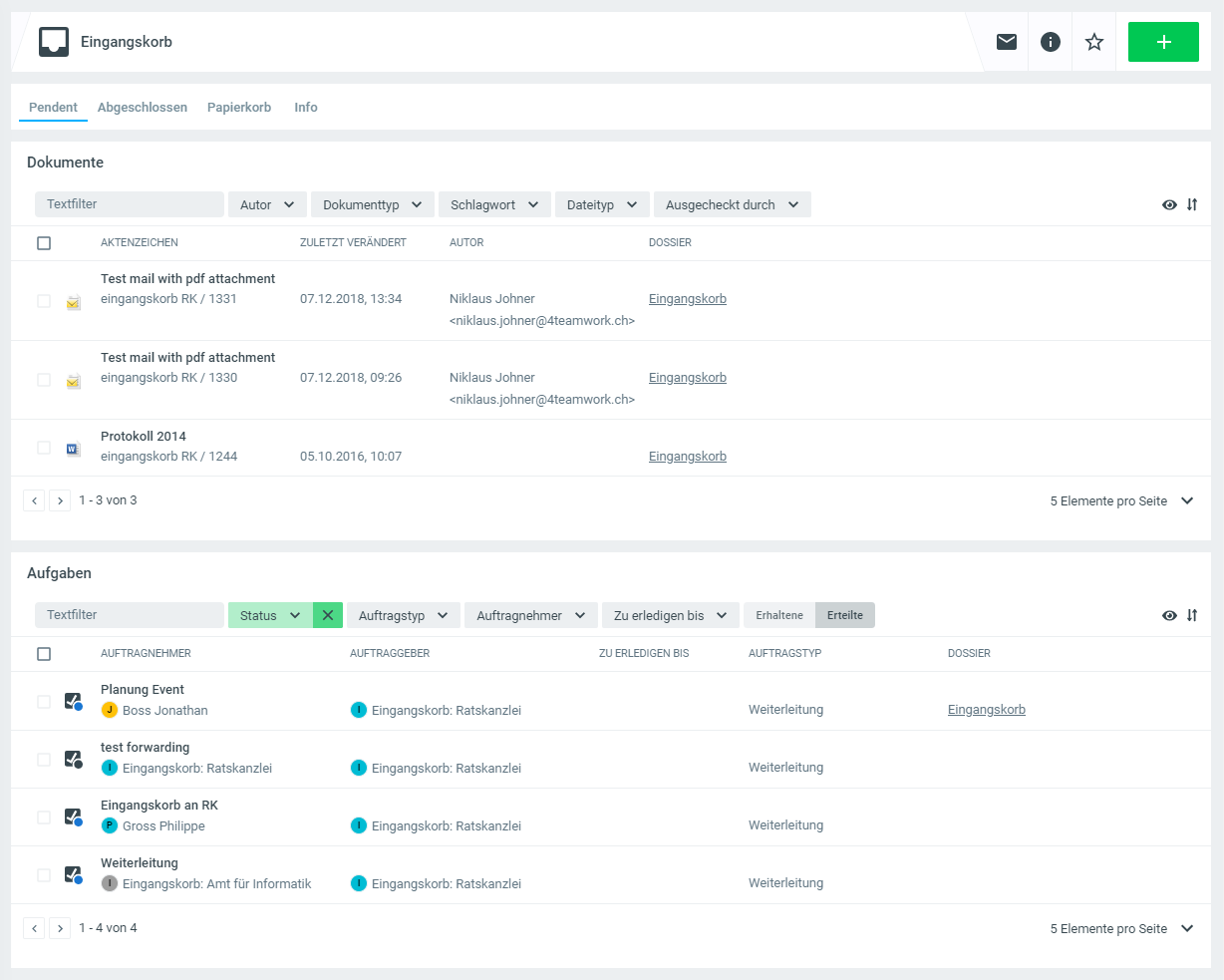This screenshot has width=1224, height=980.
Task: Open the Papierkorb tab
Action: [239, 108]
